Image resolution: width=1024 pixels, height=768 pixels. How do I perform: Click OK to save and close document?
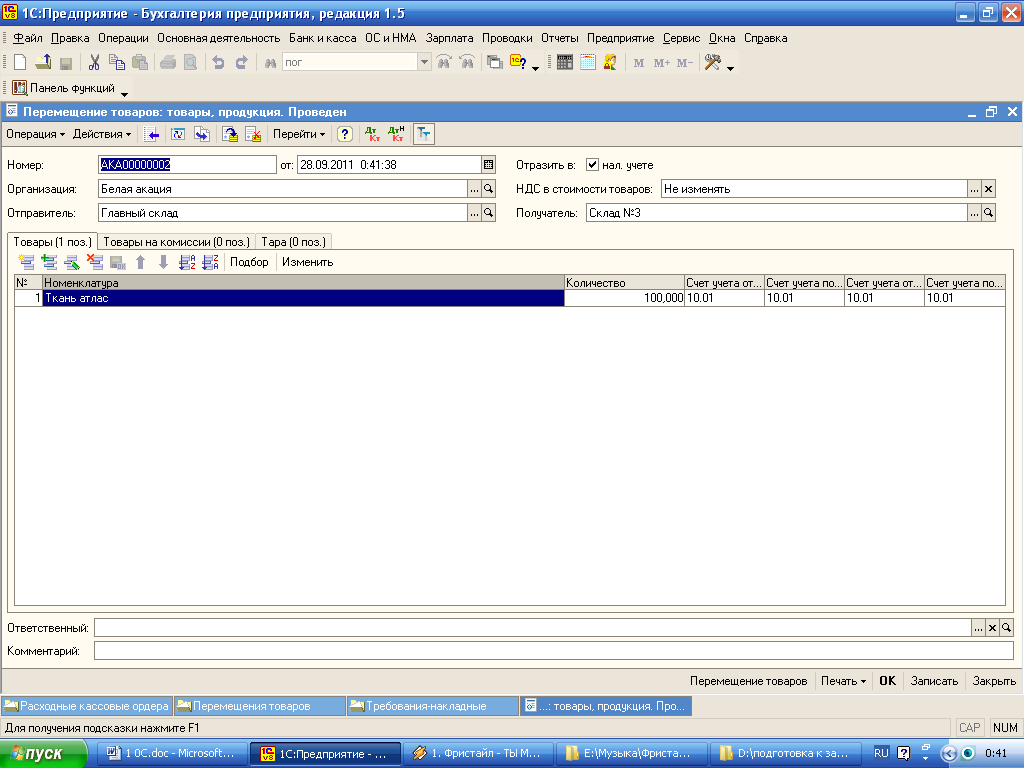coord(888,681)
